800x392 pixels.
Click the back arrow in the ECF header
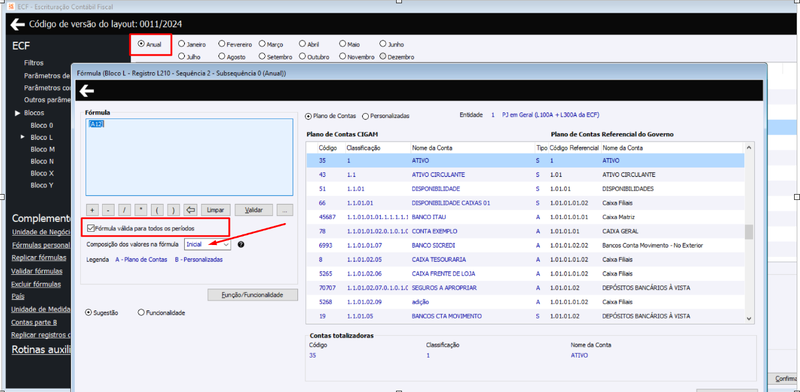[x=17, y=24]
